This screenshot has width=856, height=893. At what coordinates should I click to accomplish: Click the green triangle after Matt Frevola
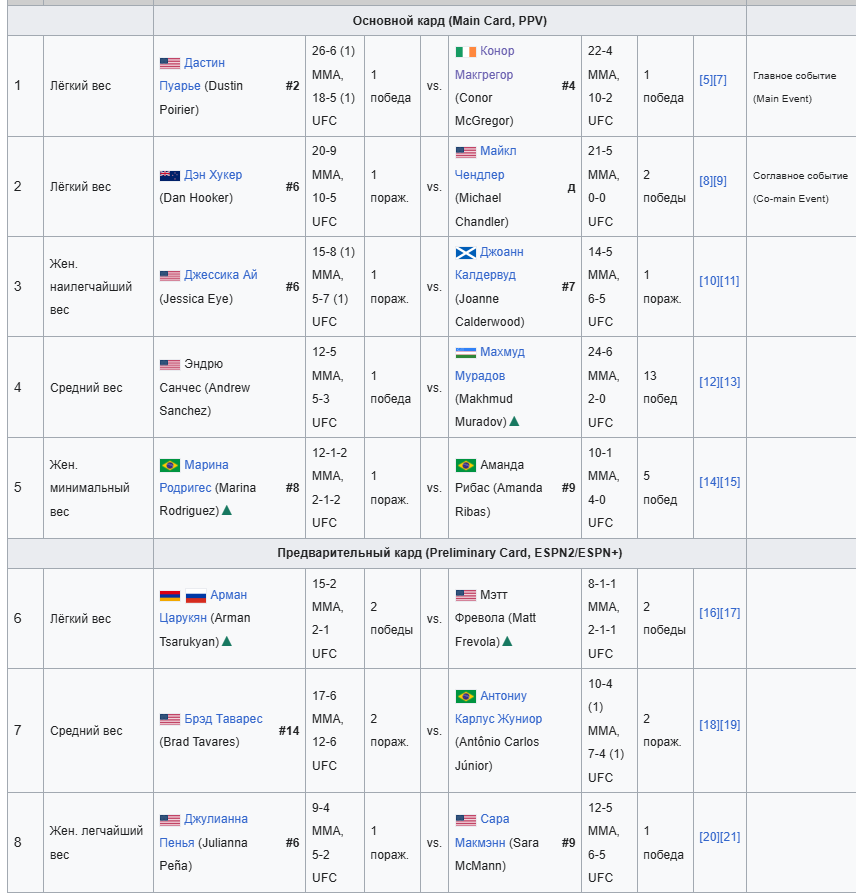pyautogui.click(x=507, y=641)
